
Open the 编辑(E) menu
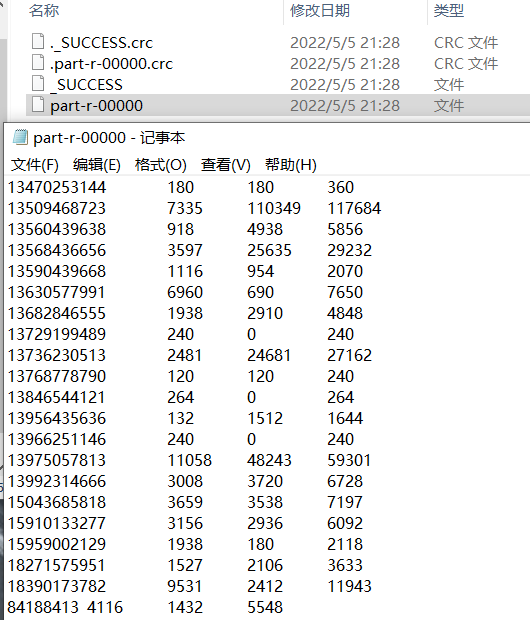point(97,164)
